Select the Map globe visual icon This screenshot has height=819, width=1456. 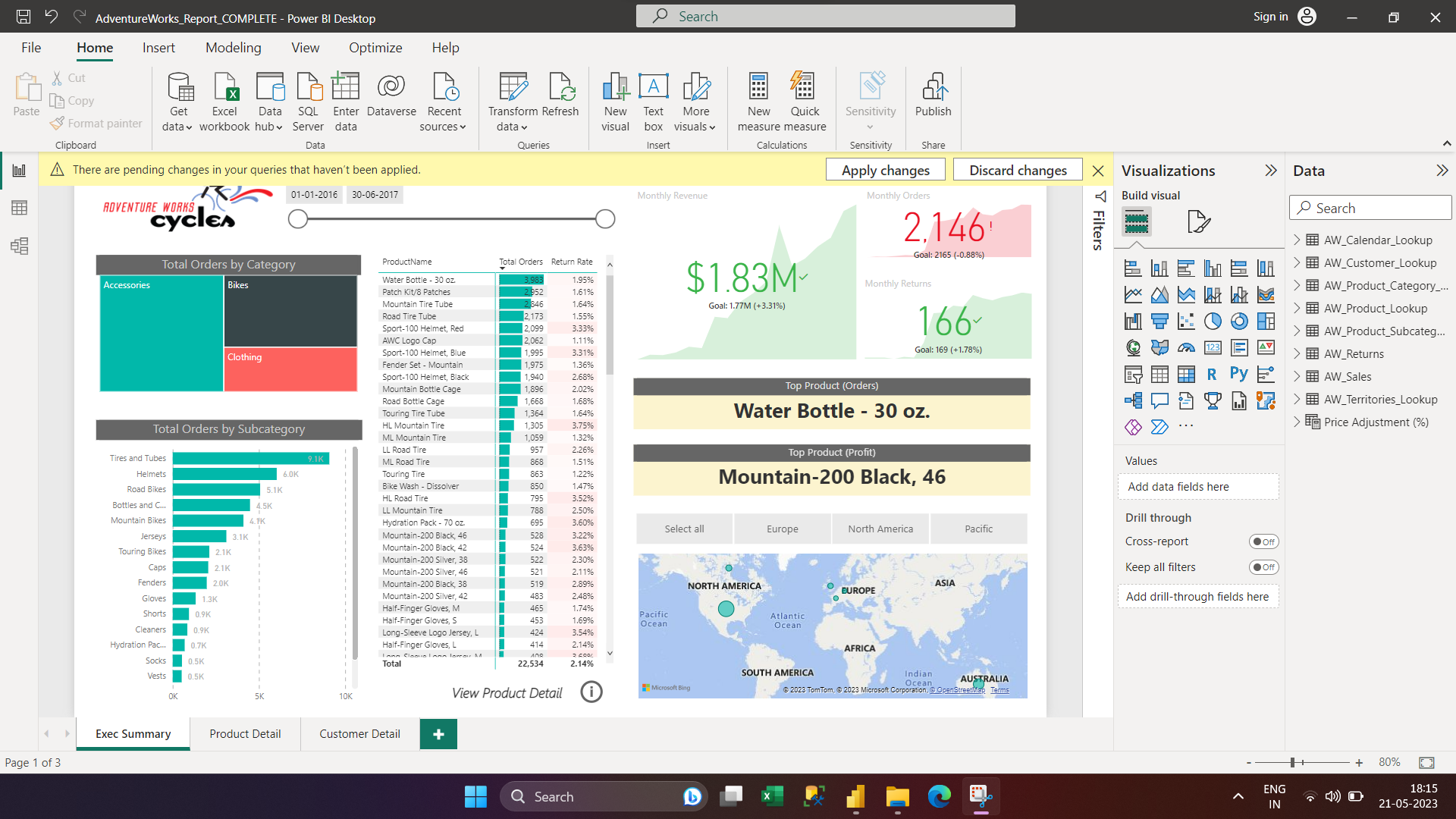click(x=1133, y=348)
